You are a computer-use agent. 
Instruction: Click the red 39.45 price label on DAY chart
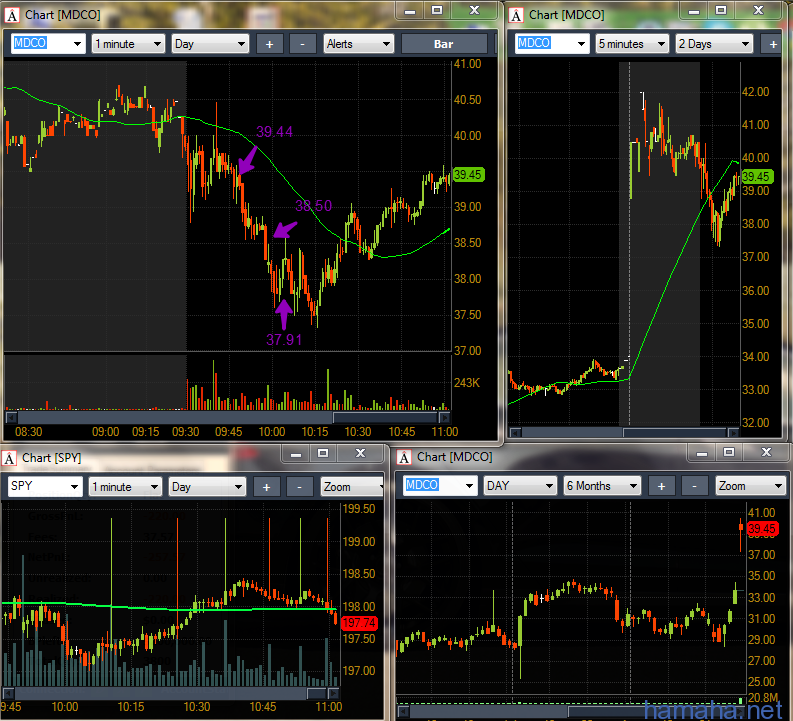pos(763,529)
